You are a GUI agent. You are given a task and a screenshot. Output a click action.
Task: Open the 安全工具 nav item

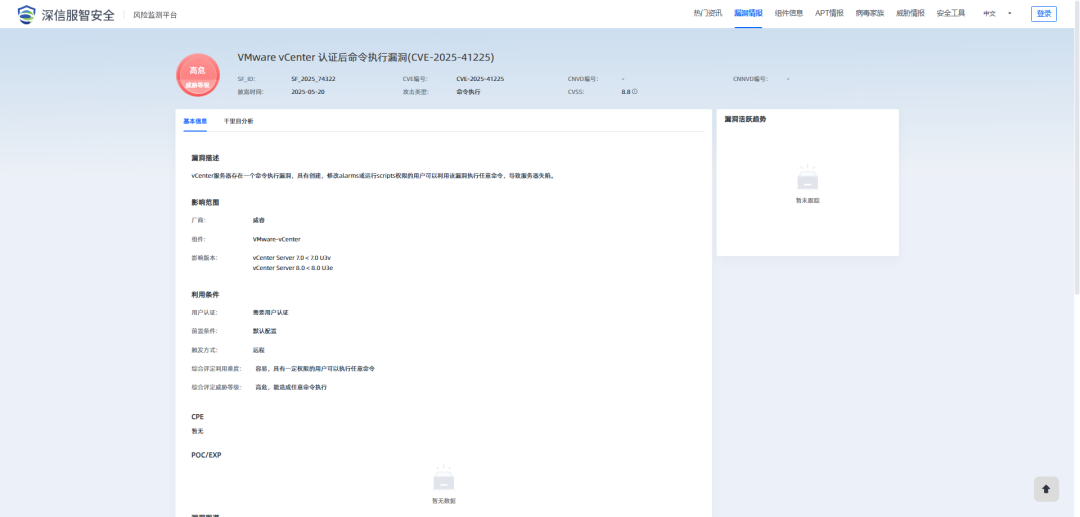point(951,13)
